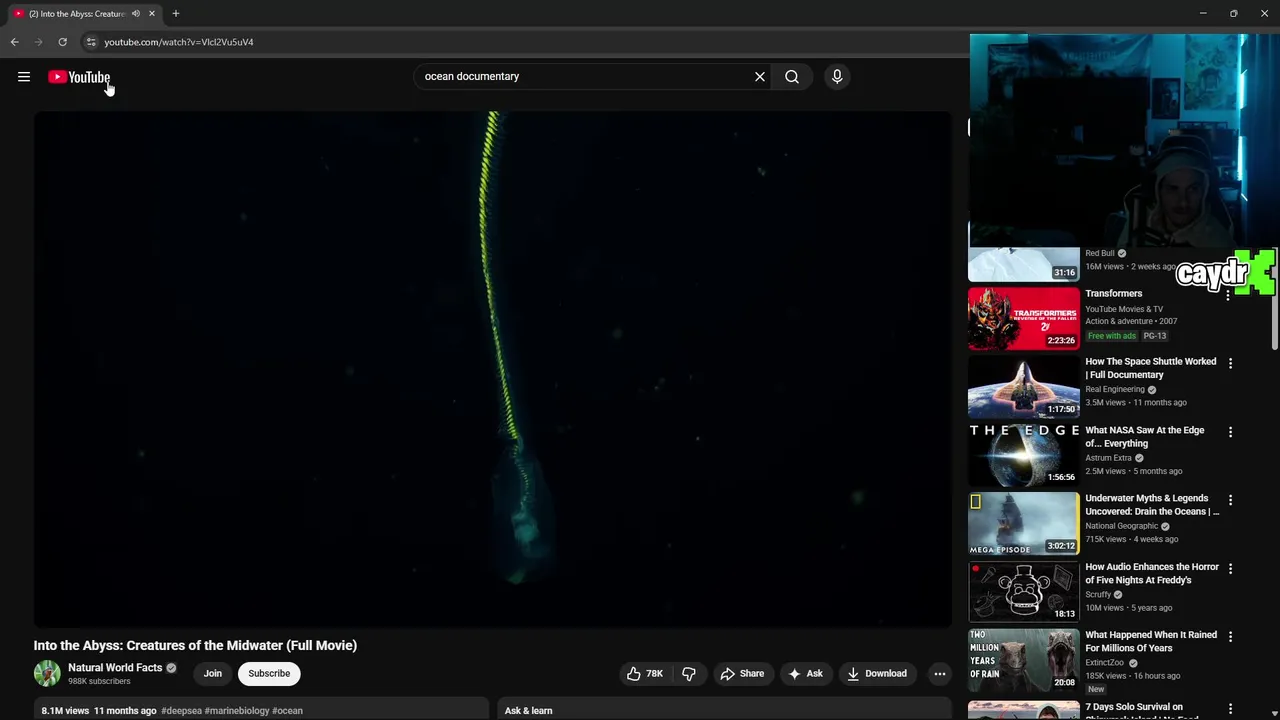
Task: Click the video title Into the Abyss
Action: click(x=195, y=645)
